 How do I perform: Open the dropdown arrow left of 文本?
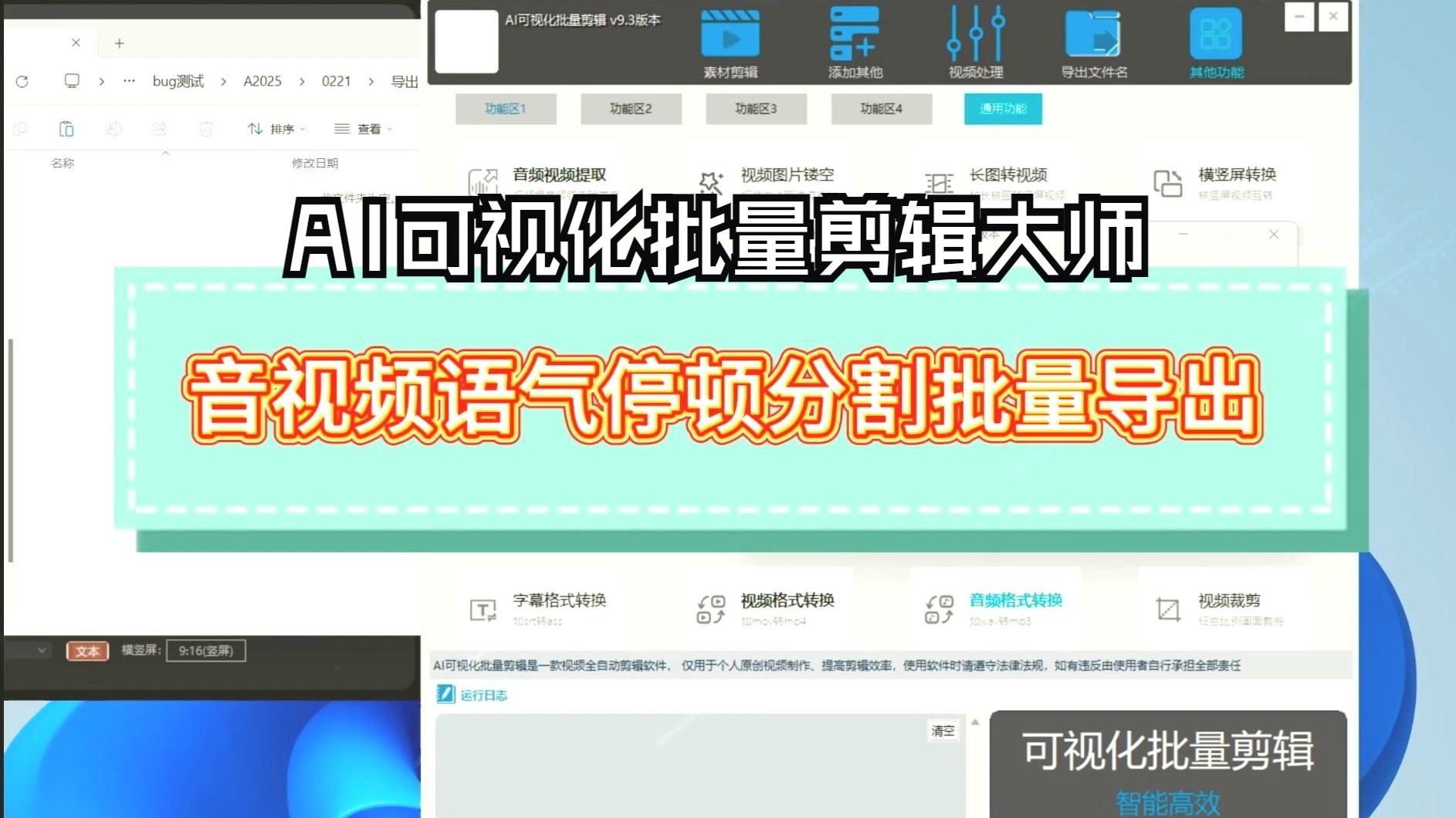(x=42, y=651)
